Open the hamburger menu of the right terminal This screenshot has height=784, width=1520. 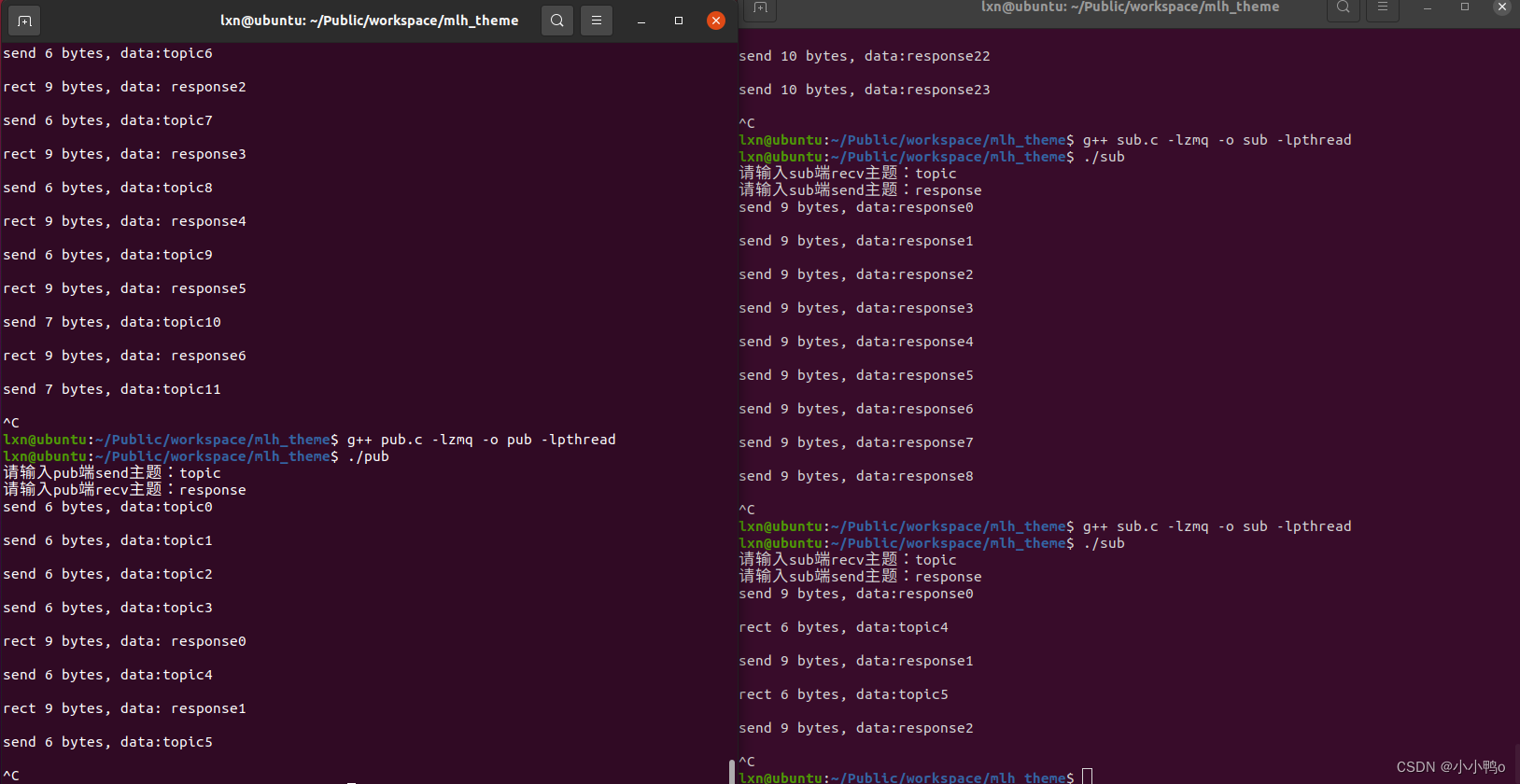click(x=1383, y=7)
